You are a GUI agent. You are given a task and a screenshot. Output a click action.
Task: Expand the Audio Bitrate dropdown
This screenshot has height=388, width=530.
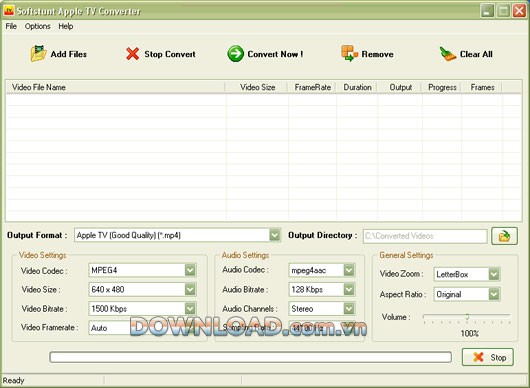pyautogui.click(x=349, y=289)
